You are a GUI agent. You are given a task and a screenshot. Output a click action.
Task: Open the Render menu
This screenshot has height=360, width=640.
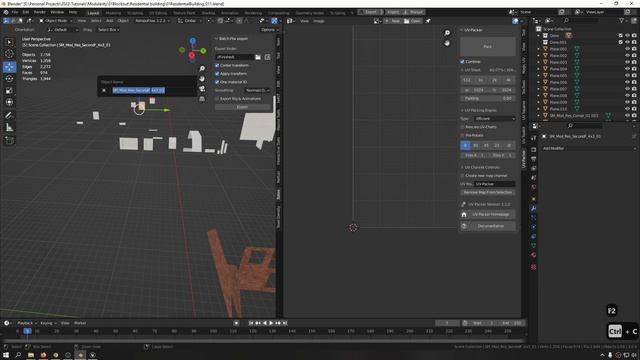pos(40,12)
